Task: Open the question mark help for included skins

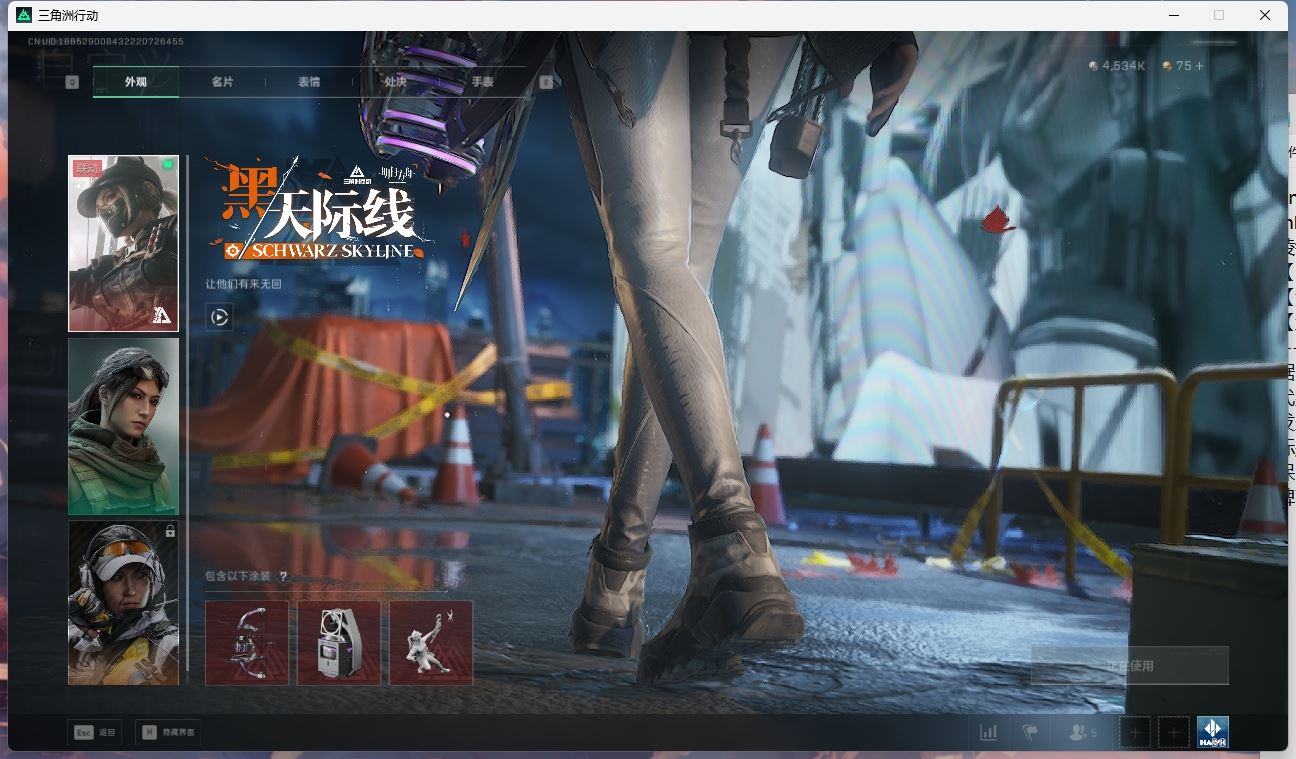Action: 283,577
